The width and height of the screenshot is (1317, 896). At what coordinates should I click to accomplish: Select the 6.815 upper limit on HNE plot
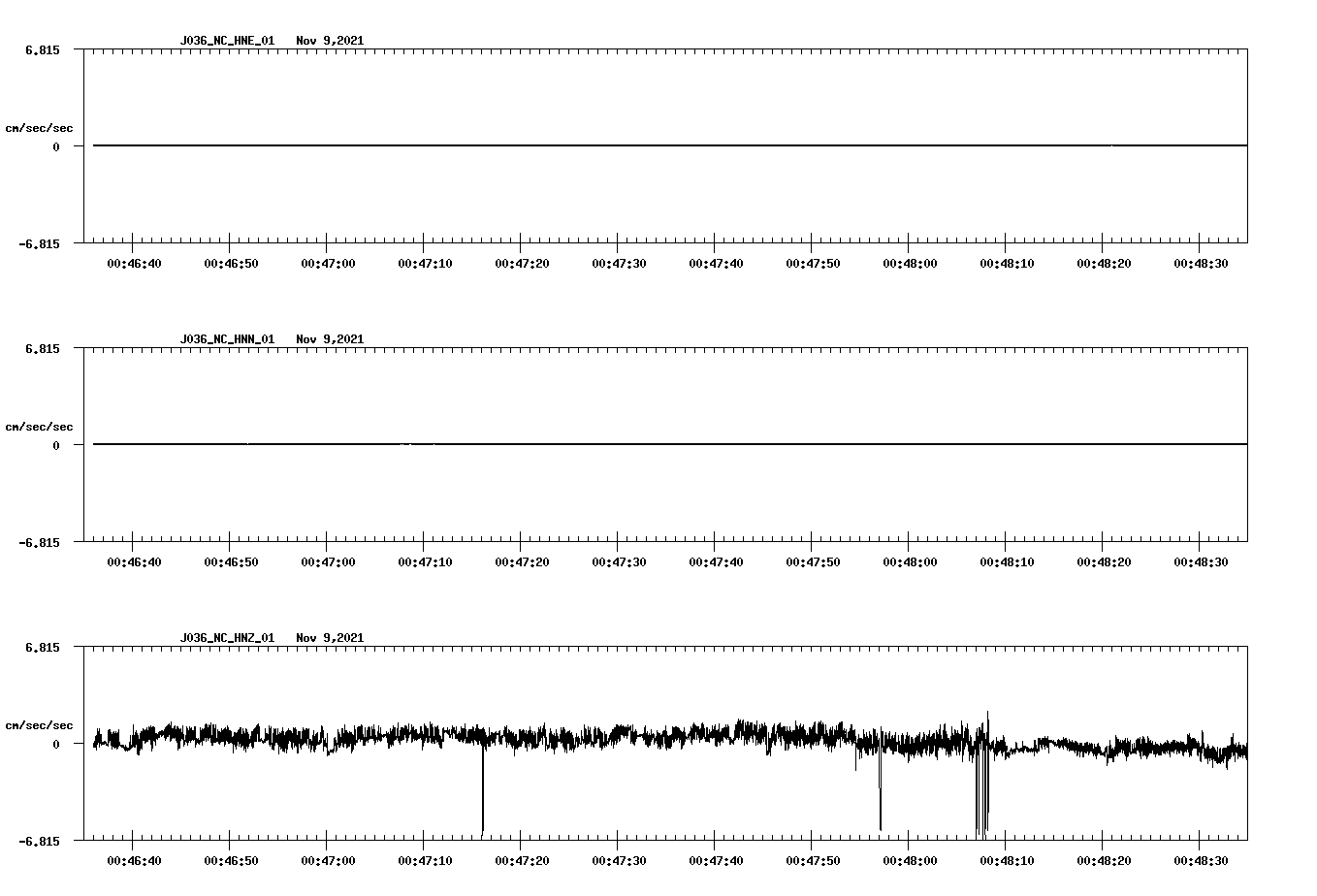click(42, 49)
